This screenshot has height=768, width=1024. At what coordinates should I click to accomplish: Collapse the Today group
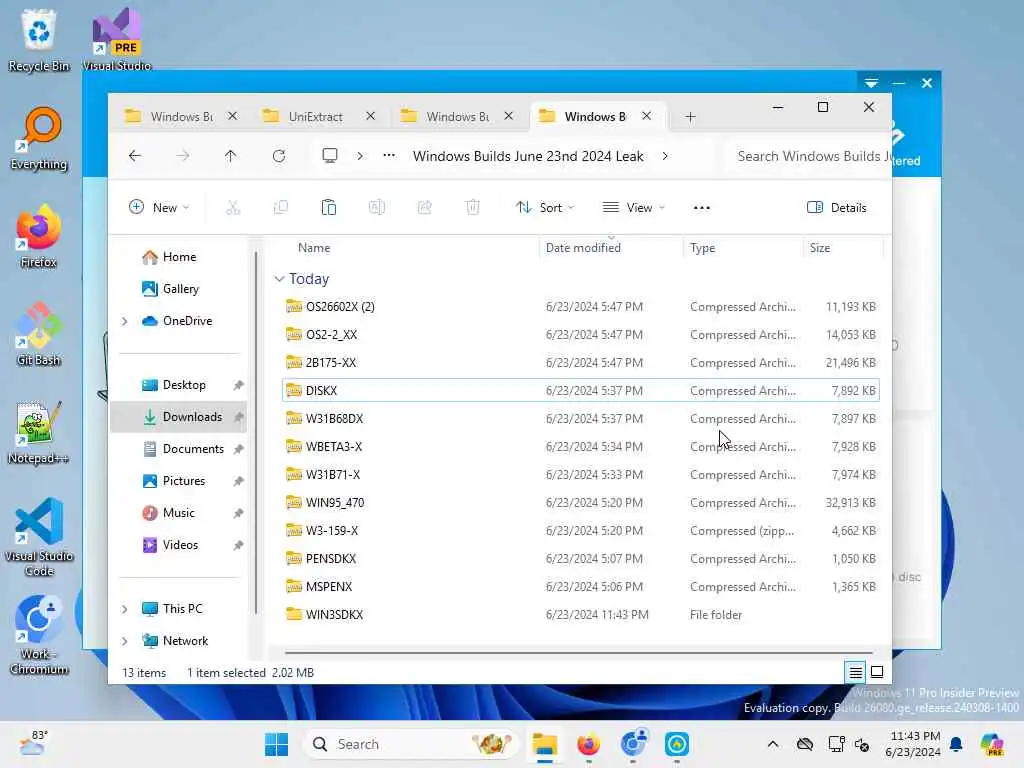click(280, 279)
